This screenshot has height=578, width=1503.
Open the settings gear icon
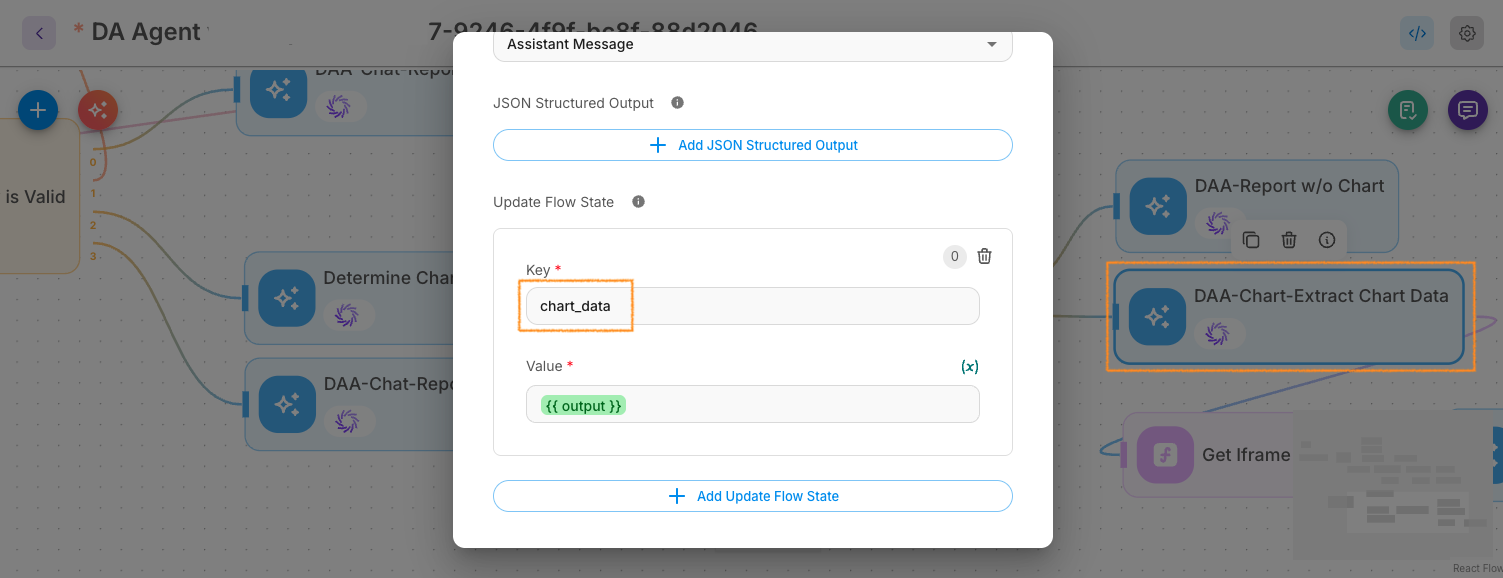(1467, 33)
